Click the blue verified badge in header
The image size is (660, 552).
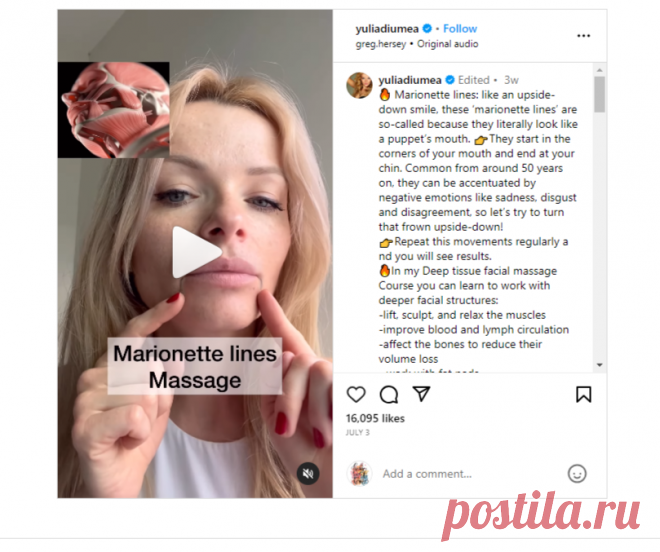[427, 29]
